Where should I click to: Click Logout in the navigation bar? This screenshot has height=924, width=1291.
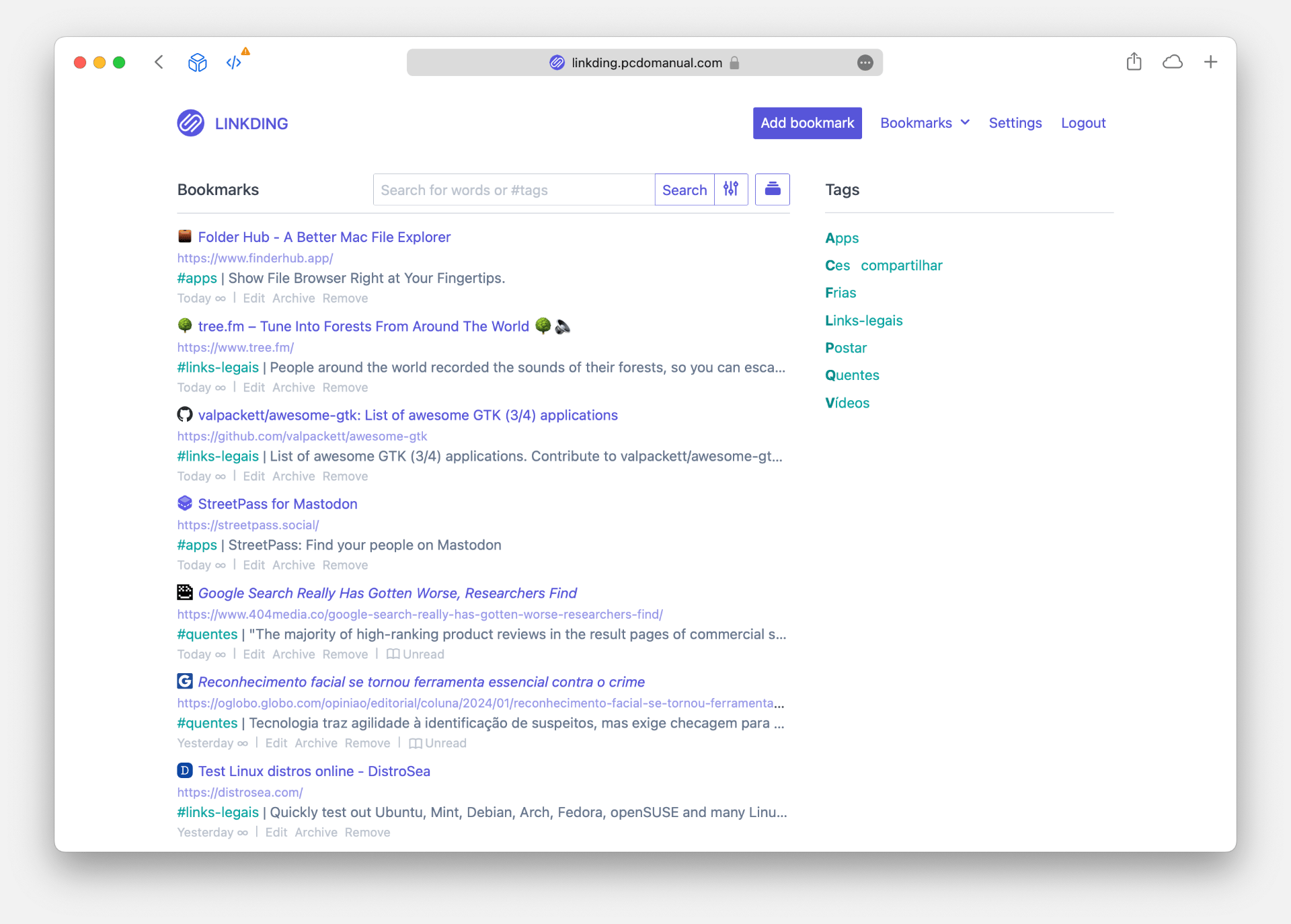tap(1083, 123)
